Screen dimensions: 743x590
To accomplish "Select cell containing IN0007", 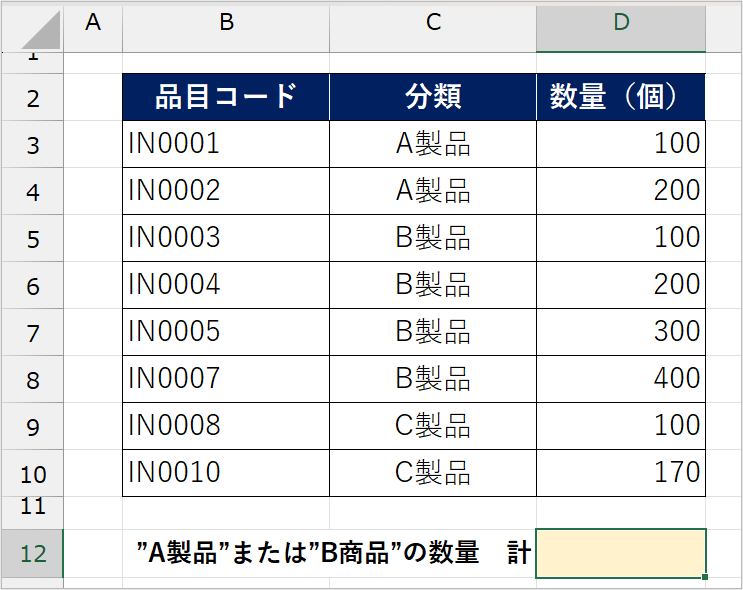I will pos(226,379).
